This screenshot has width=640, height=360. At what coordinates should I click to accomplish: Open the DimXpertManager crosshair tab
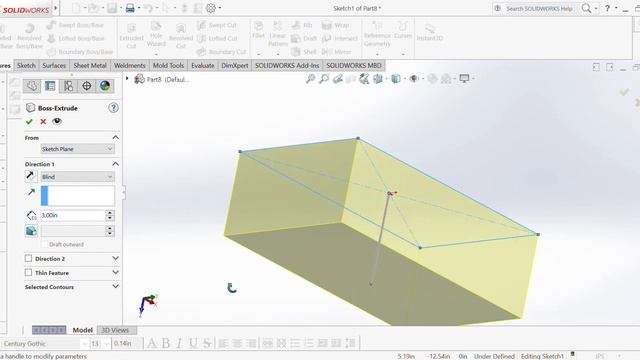pos(87,86)
